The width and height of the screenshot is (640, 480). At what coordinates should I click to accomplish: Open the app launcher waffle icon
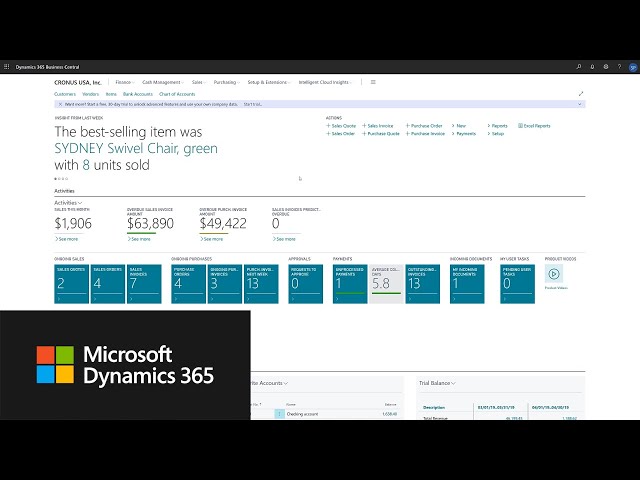tap(7, 67)
